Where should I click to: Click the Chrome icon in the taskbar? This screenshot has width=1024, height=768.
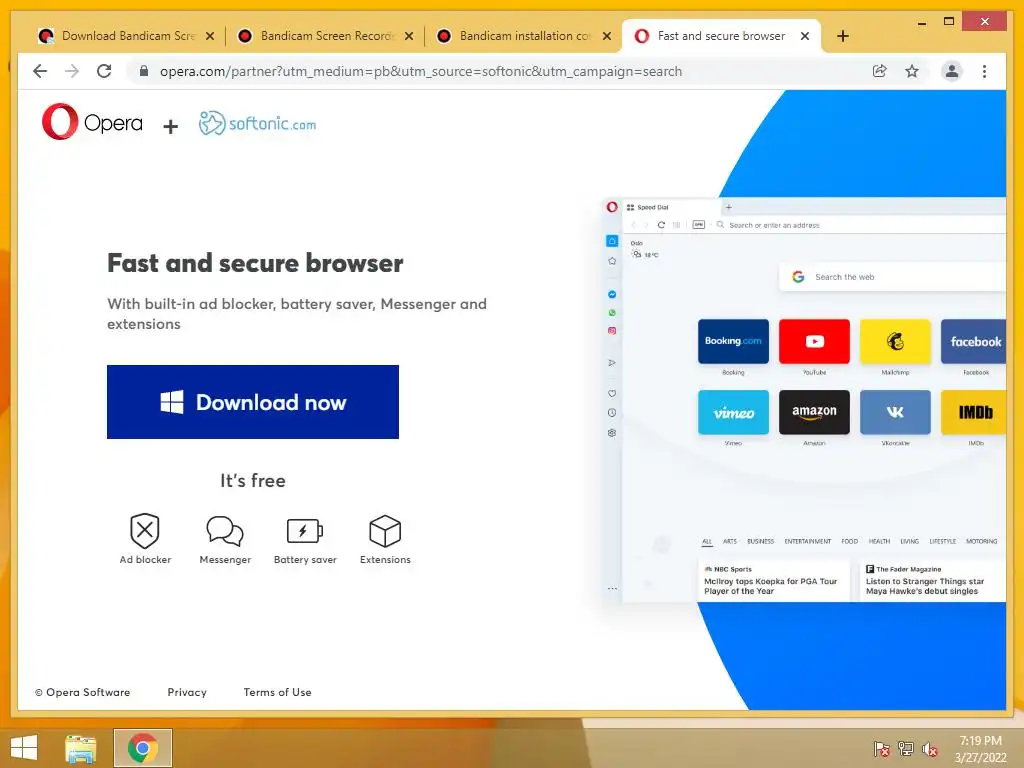tap(142, 748)
